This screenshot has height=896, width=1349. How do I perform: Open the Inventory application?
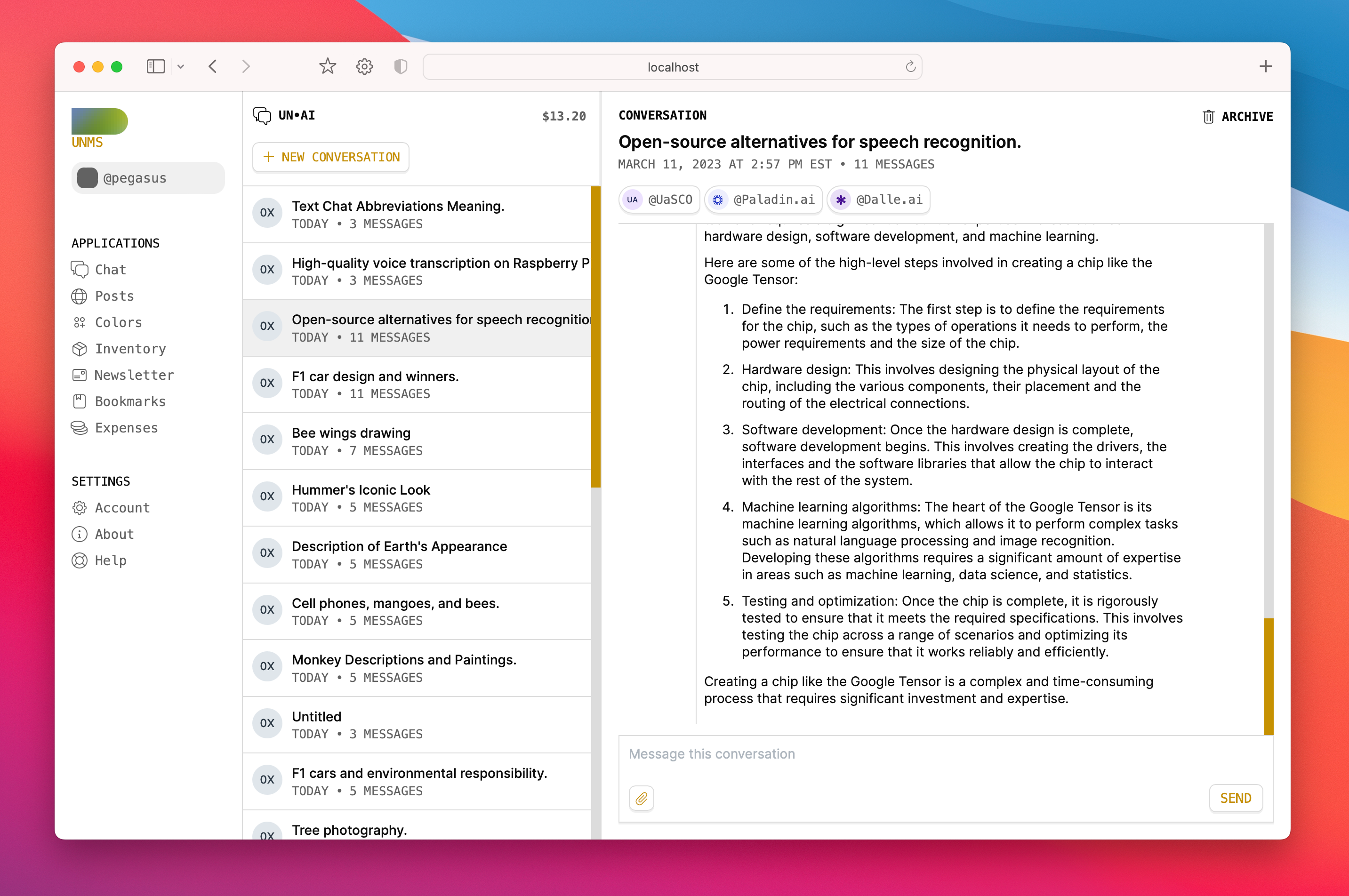(130, 349)
